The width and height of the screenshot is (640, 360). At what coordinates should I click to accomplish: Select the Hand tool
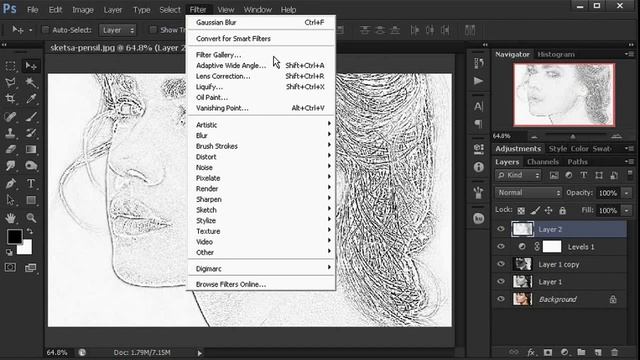click(10, 218)
